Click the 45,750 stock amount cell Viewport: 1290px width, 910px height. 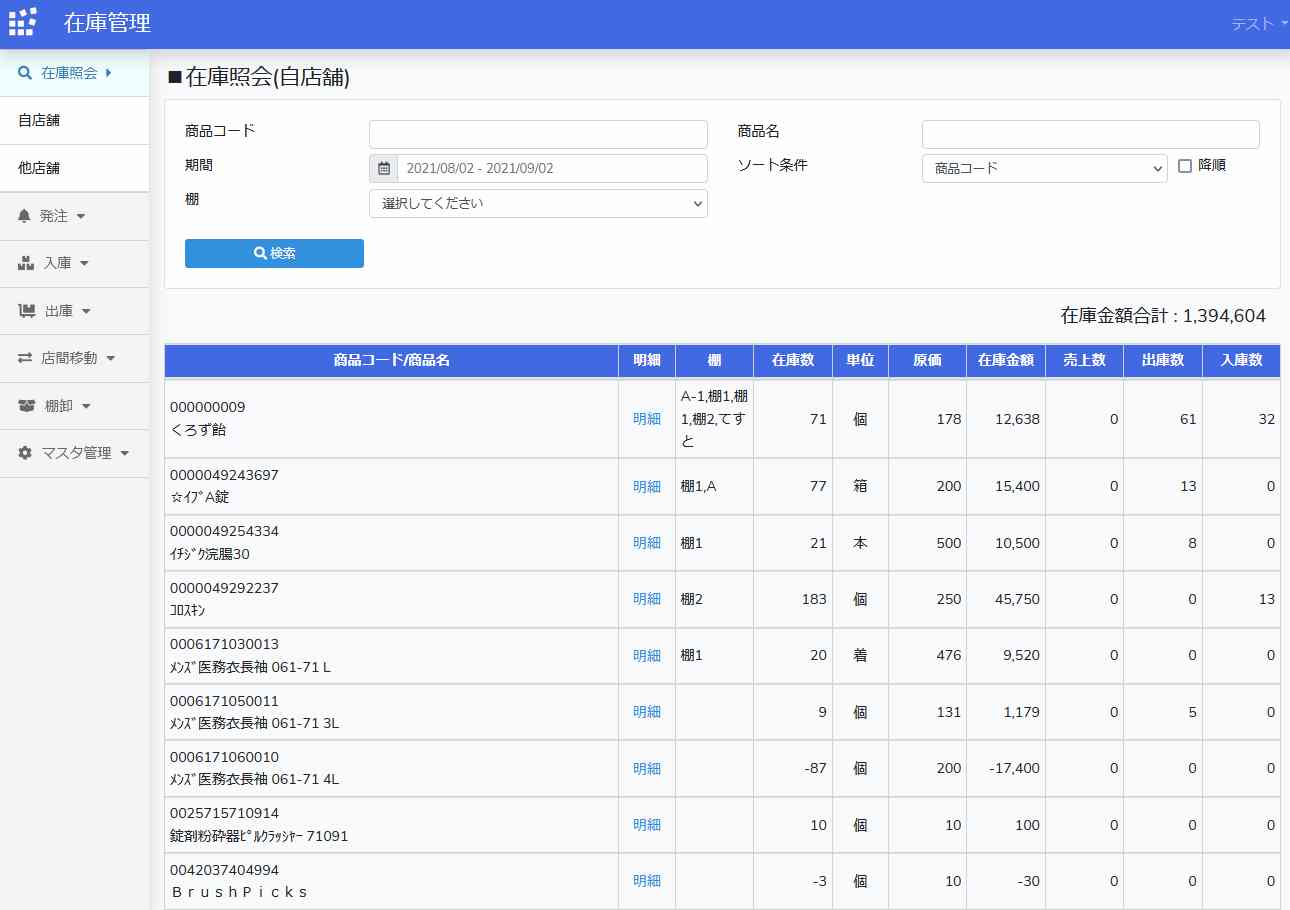tap(1006, 599)
